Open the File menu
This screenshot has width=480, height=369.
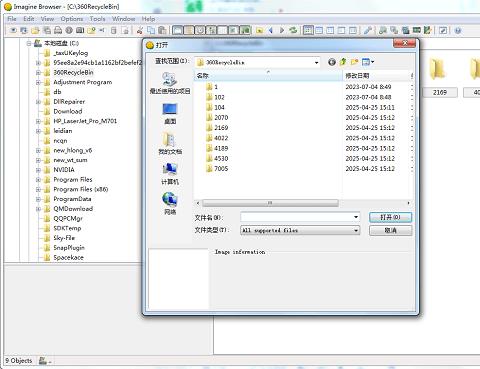tap(12, 19)
